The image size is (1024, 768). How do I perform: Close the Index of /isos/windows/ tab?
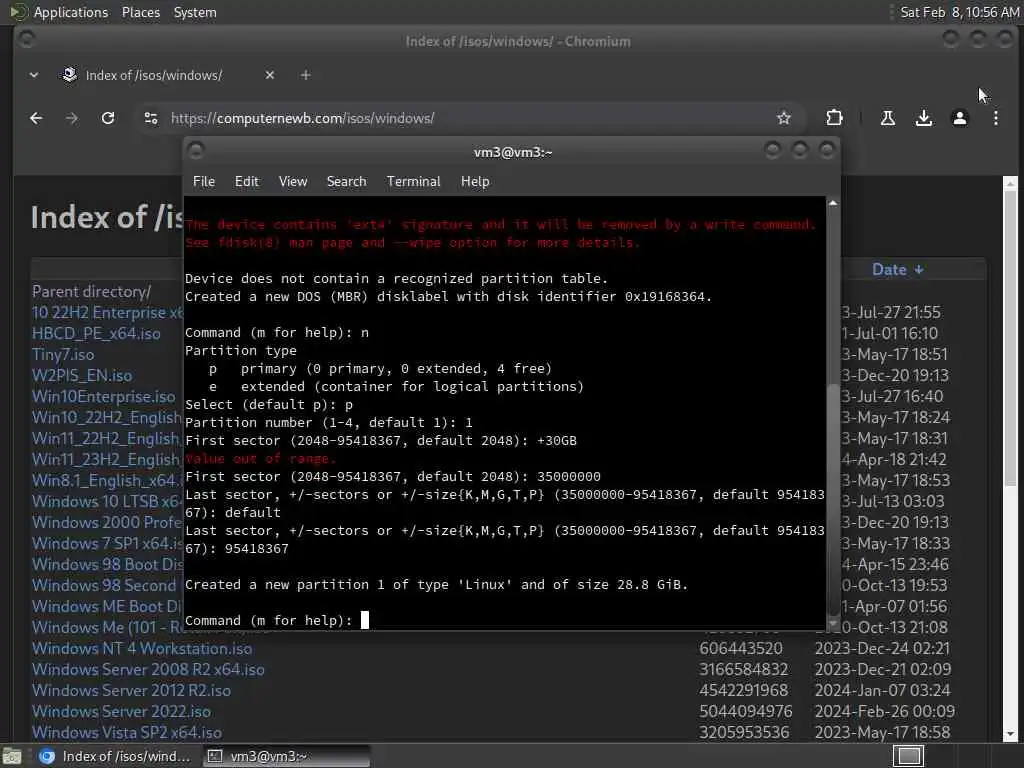270,75
